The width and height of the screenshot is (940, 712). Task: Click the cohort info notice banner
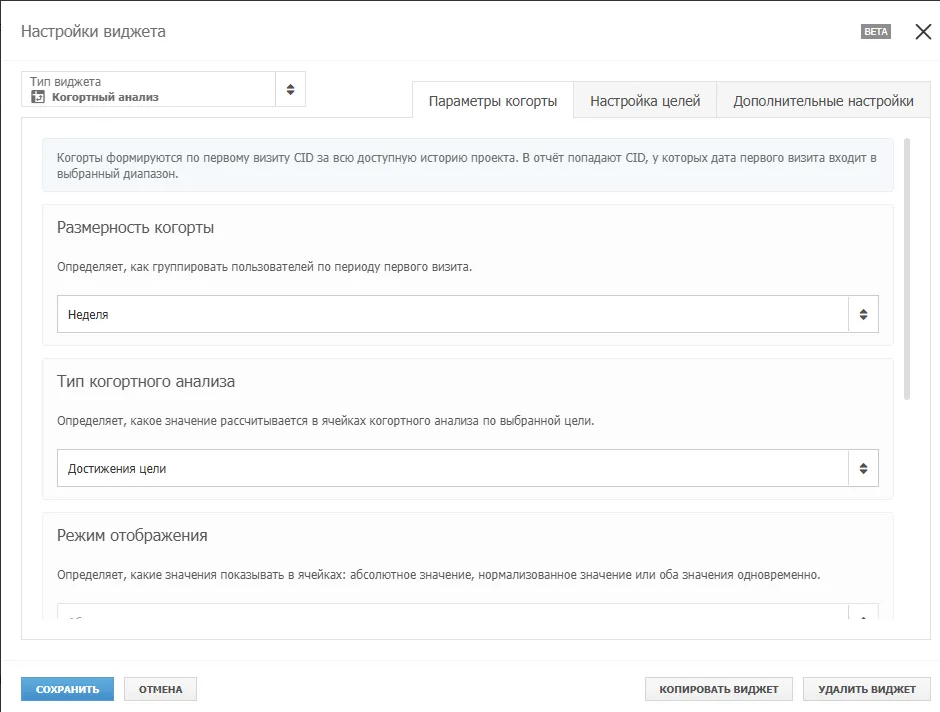(468, 165)
